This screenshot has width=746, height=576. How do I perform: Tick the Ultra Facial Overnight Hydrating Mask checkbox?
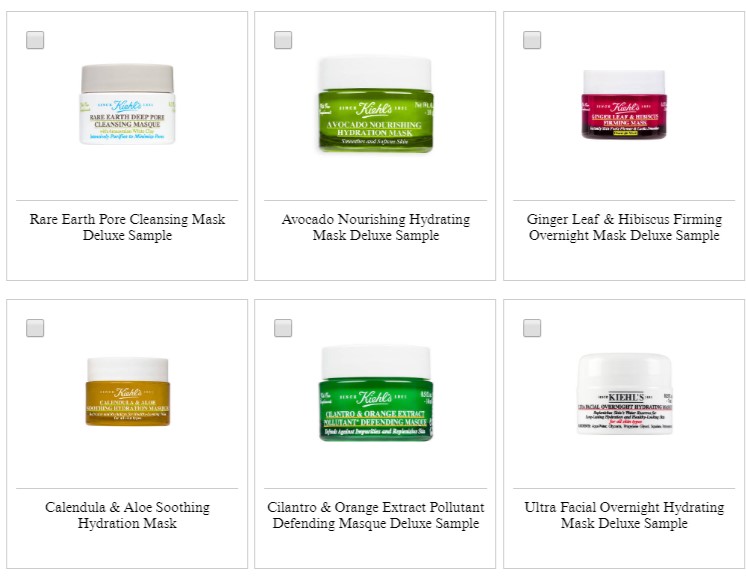[x=532, y=328]
